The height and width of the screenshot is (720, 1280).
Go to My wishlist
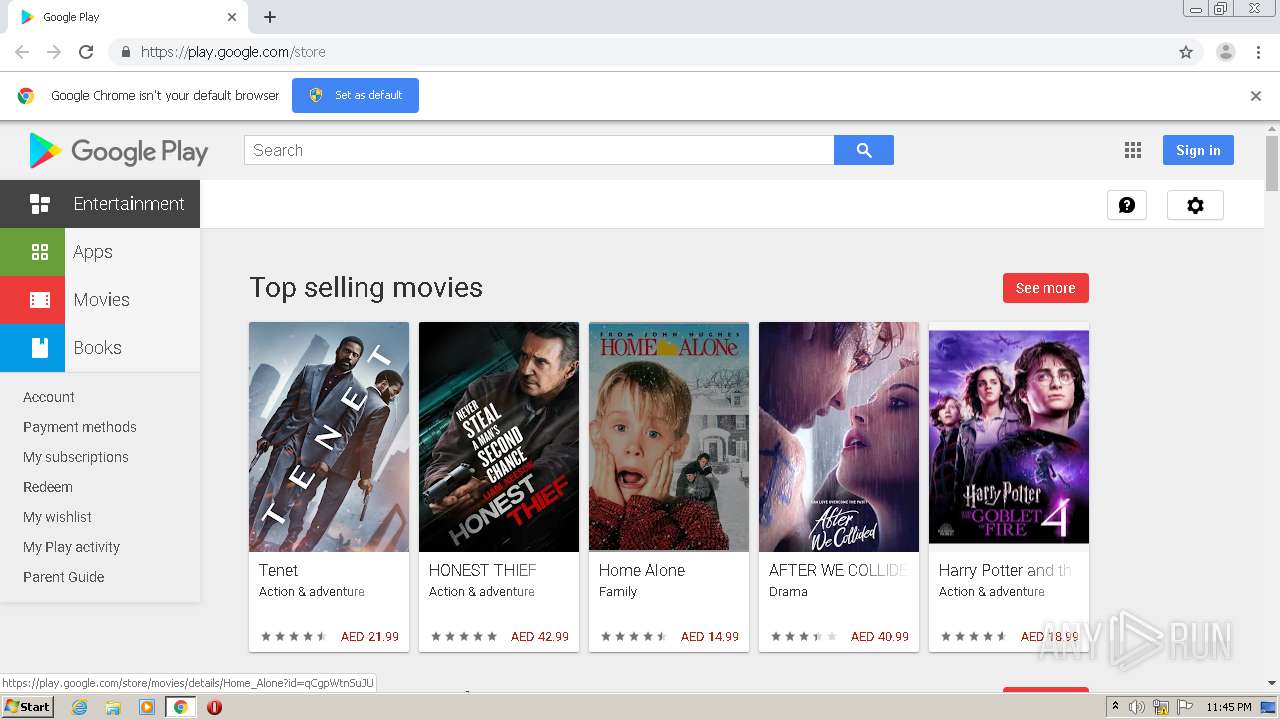point(57,517)
